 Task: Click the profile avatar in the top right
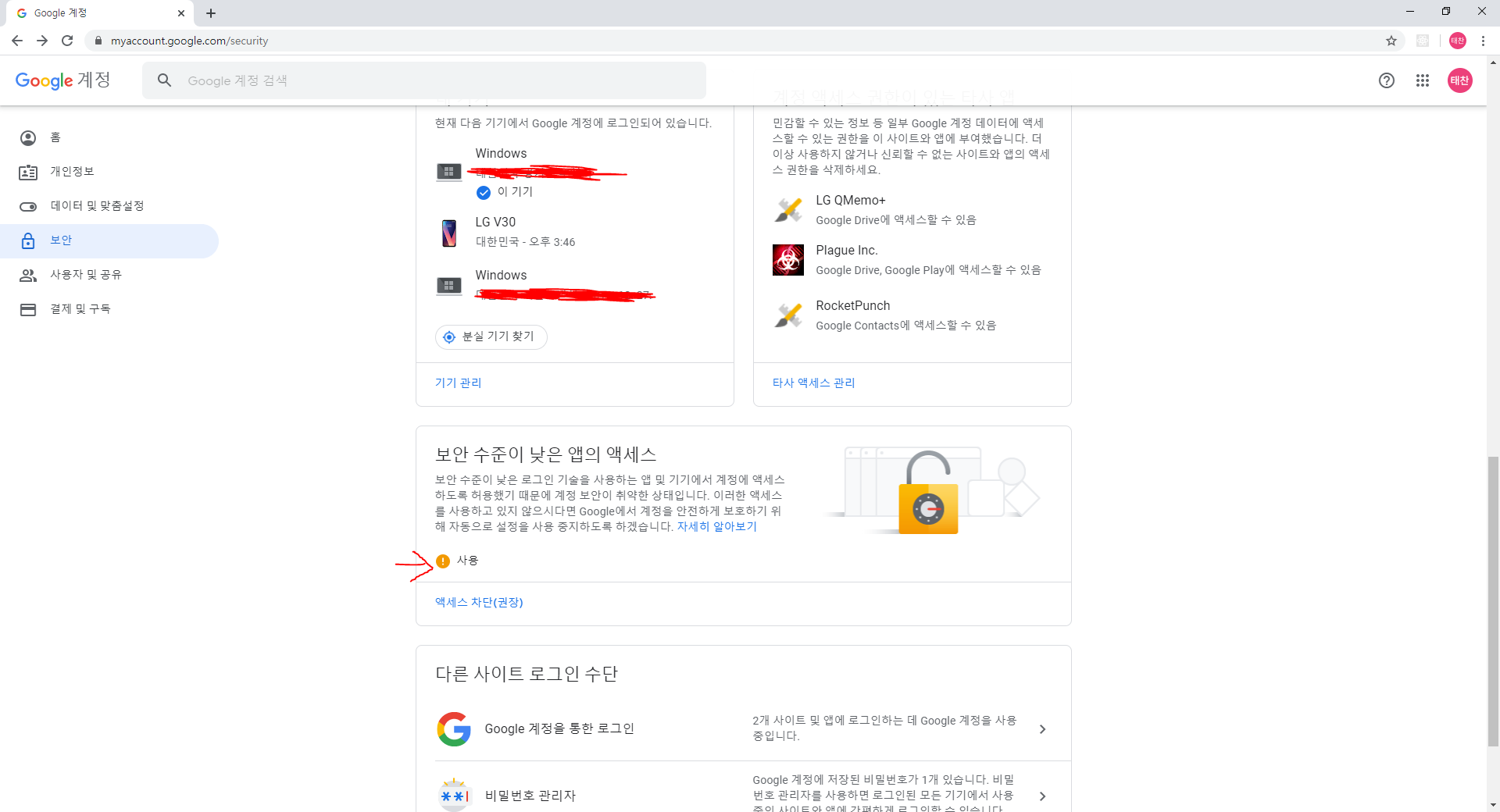tap(1459, 80)
